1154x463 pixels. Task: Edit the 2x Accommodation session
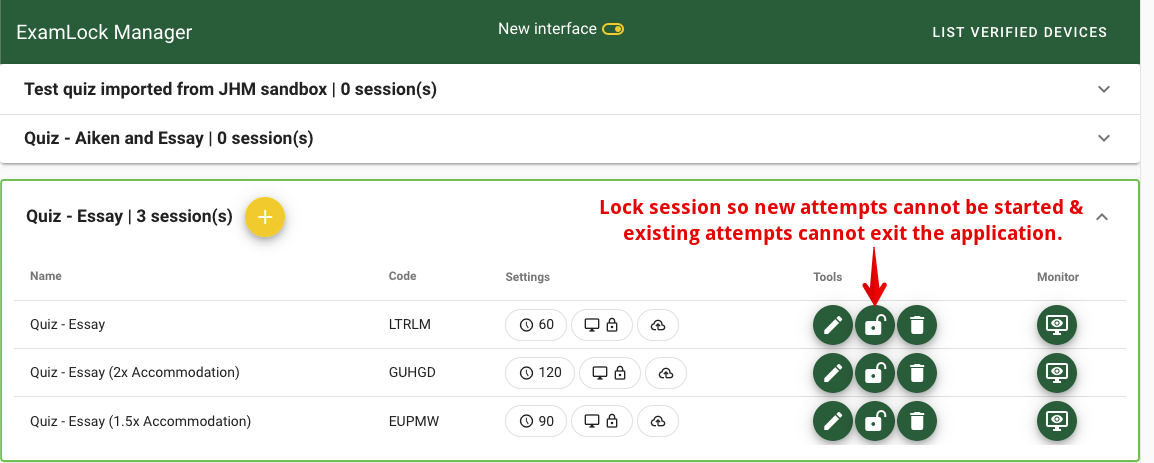tap(832, 373)
